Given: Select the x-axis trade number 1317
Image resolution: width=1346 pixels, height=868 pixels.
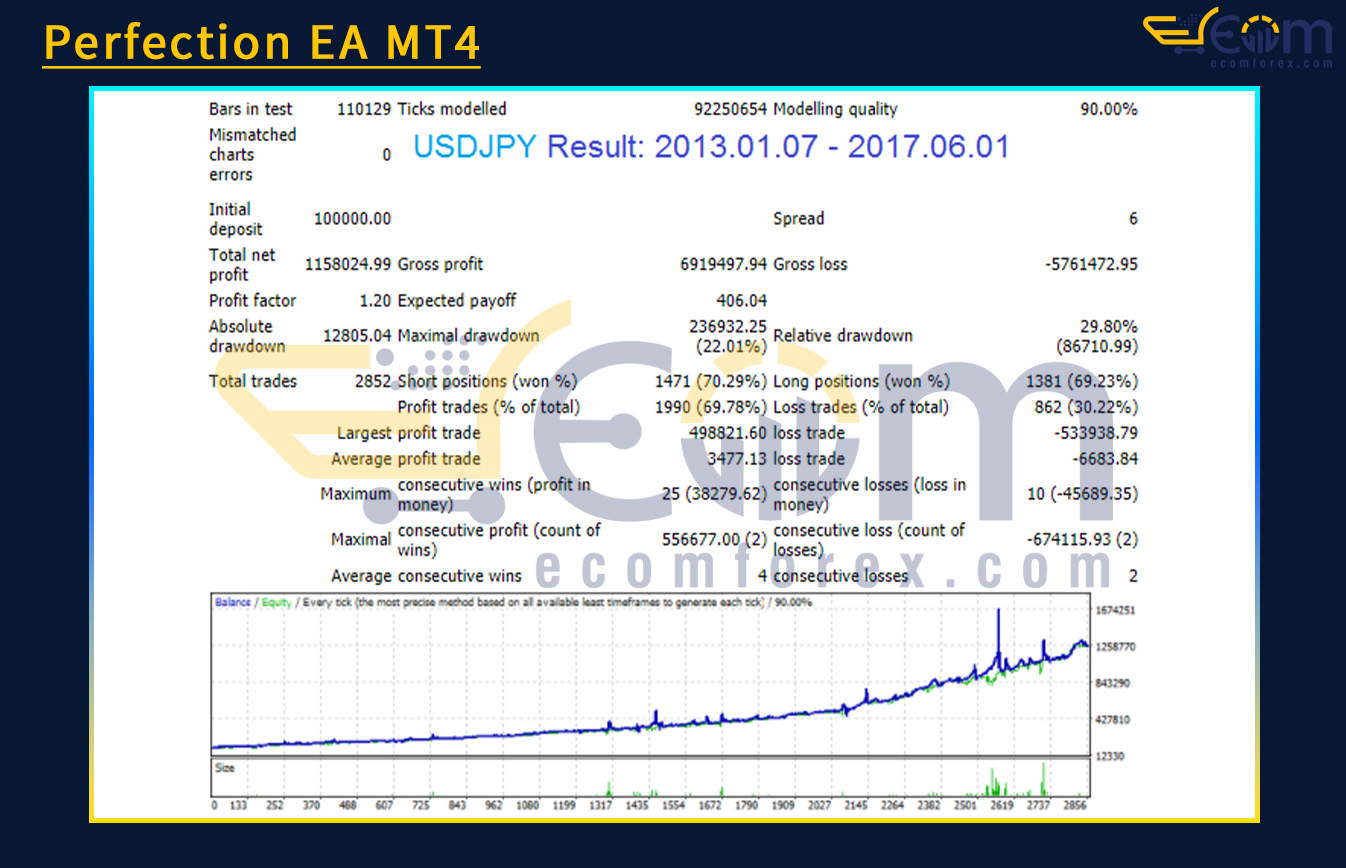Looking at the screenshot, I should point(601,805).
